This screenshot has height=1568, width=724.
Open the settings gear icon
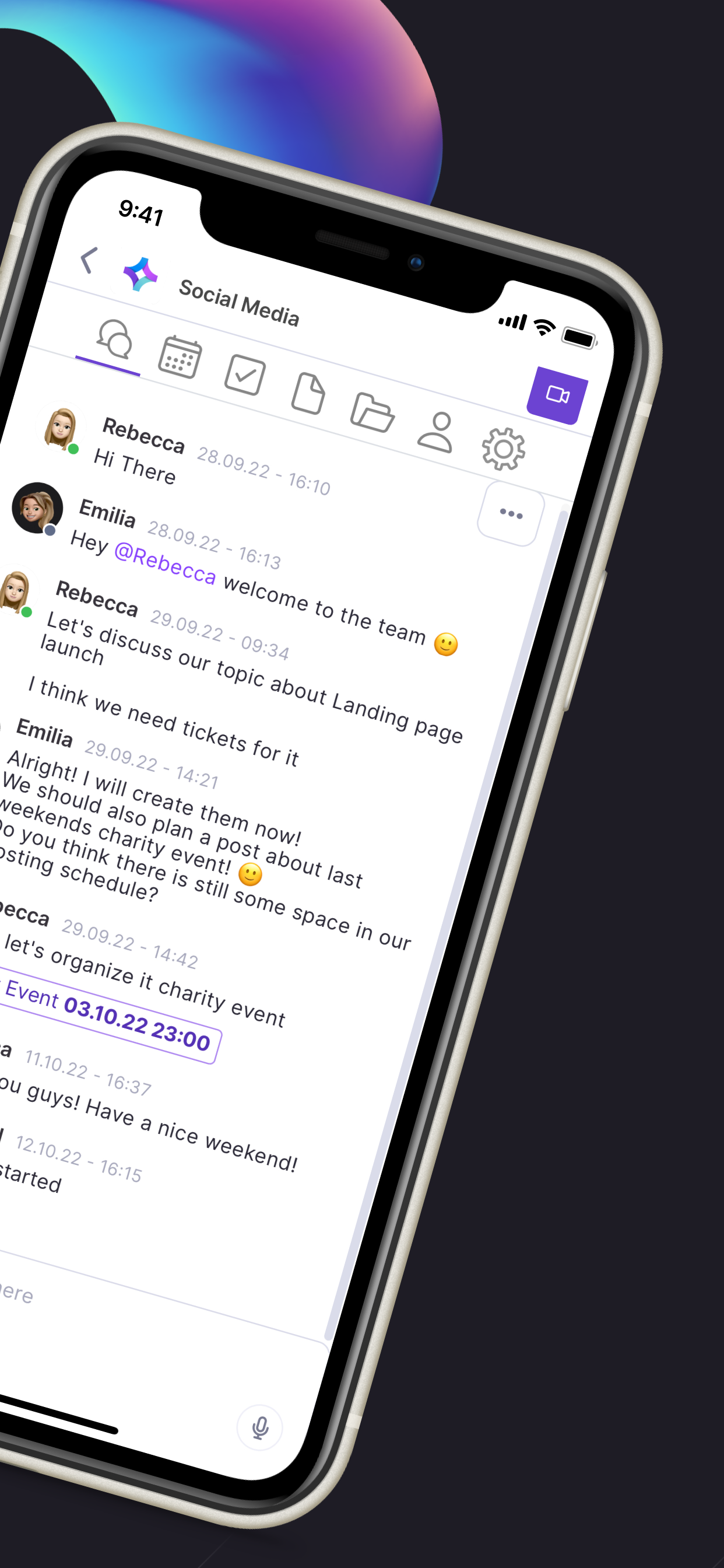click(503, 449)
